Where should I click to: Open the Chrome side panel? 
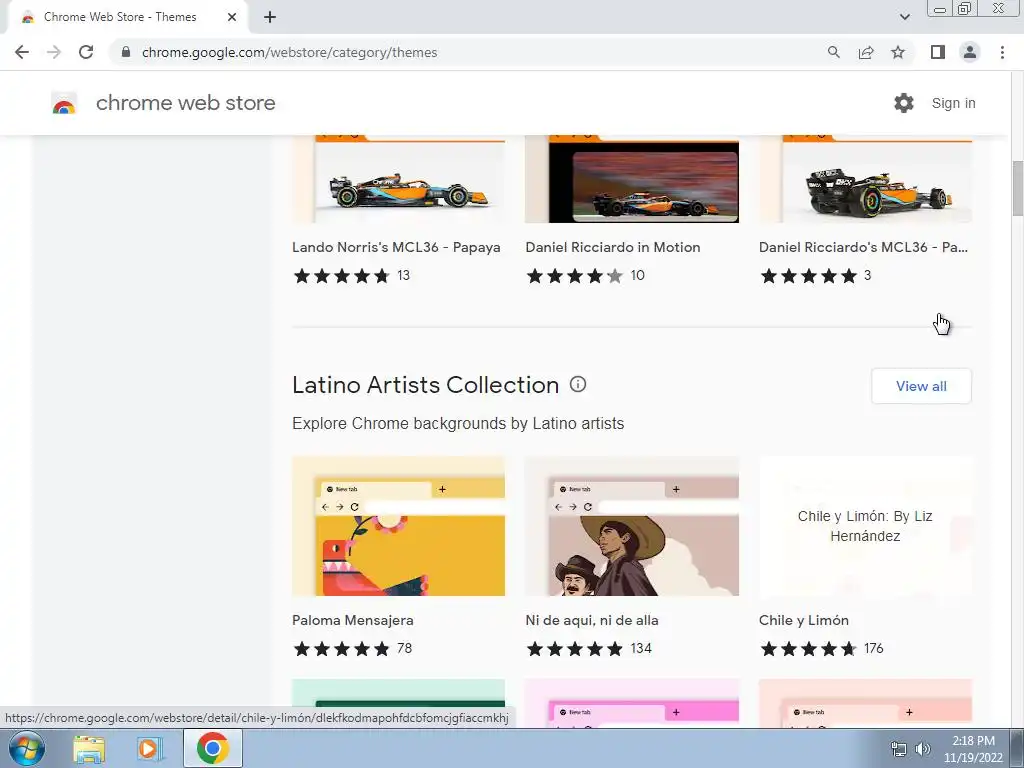(x=938, y=52)
